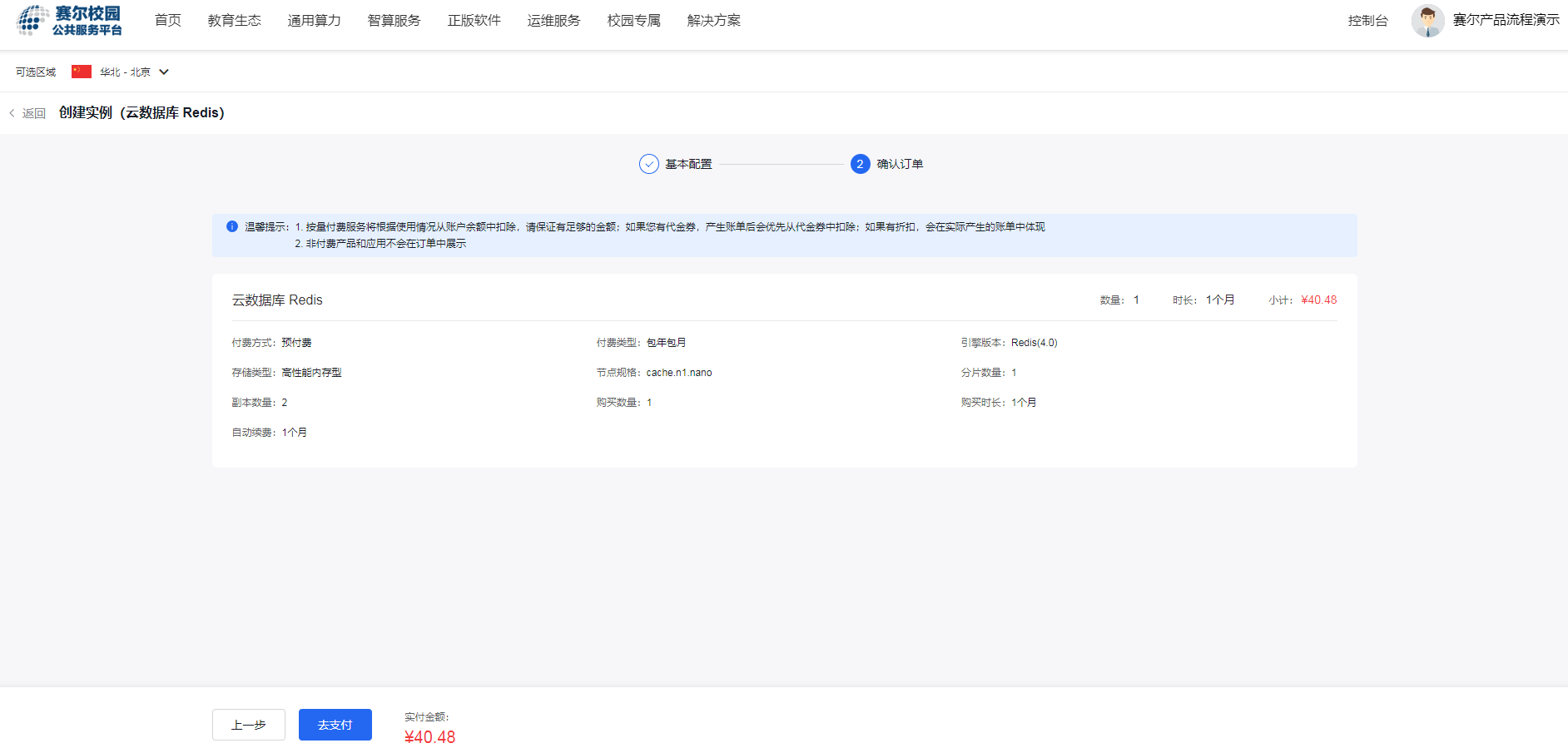Expand the 华北 - 北京 region dropdown
The width and height of the screenshot is (1568, 753).
[164, 72]
